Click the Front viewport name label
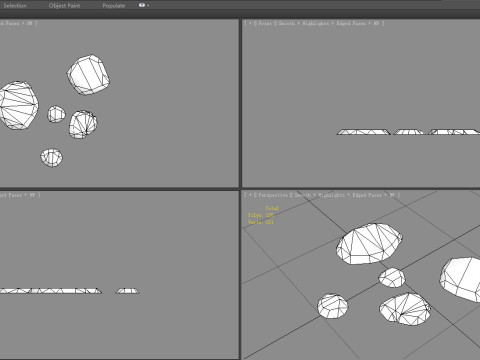480x360 pixels. [265, 23]
